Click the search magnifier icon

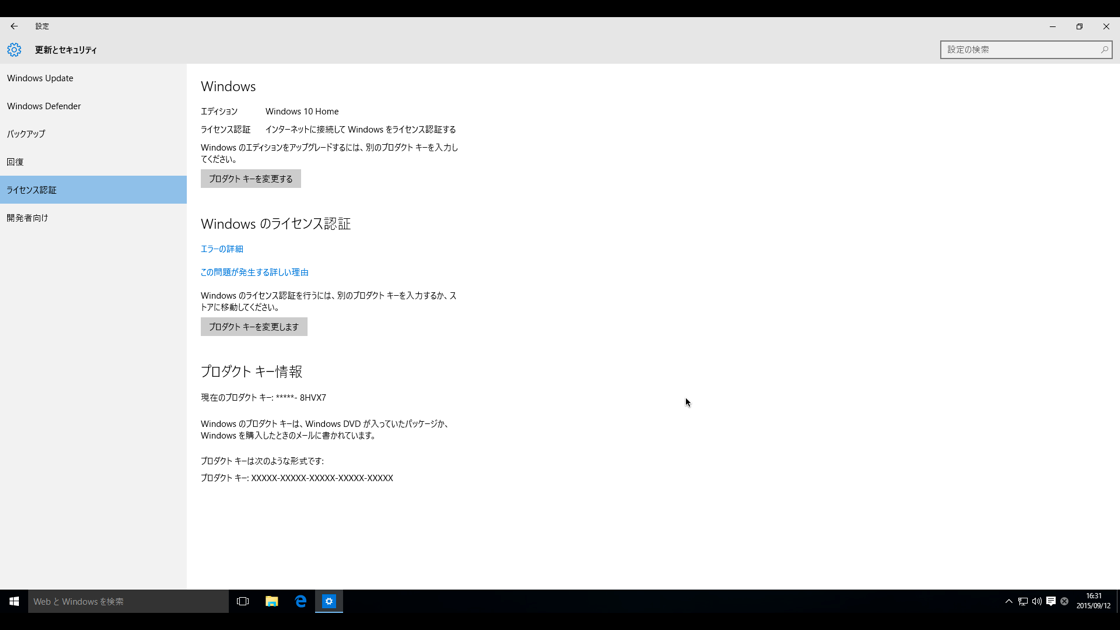click(x=1104, y=50)
